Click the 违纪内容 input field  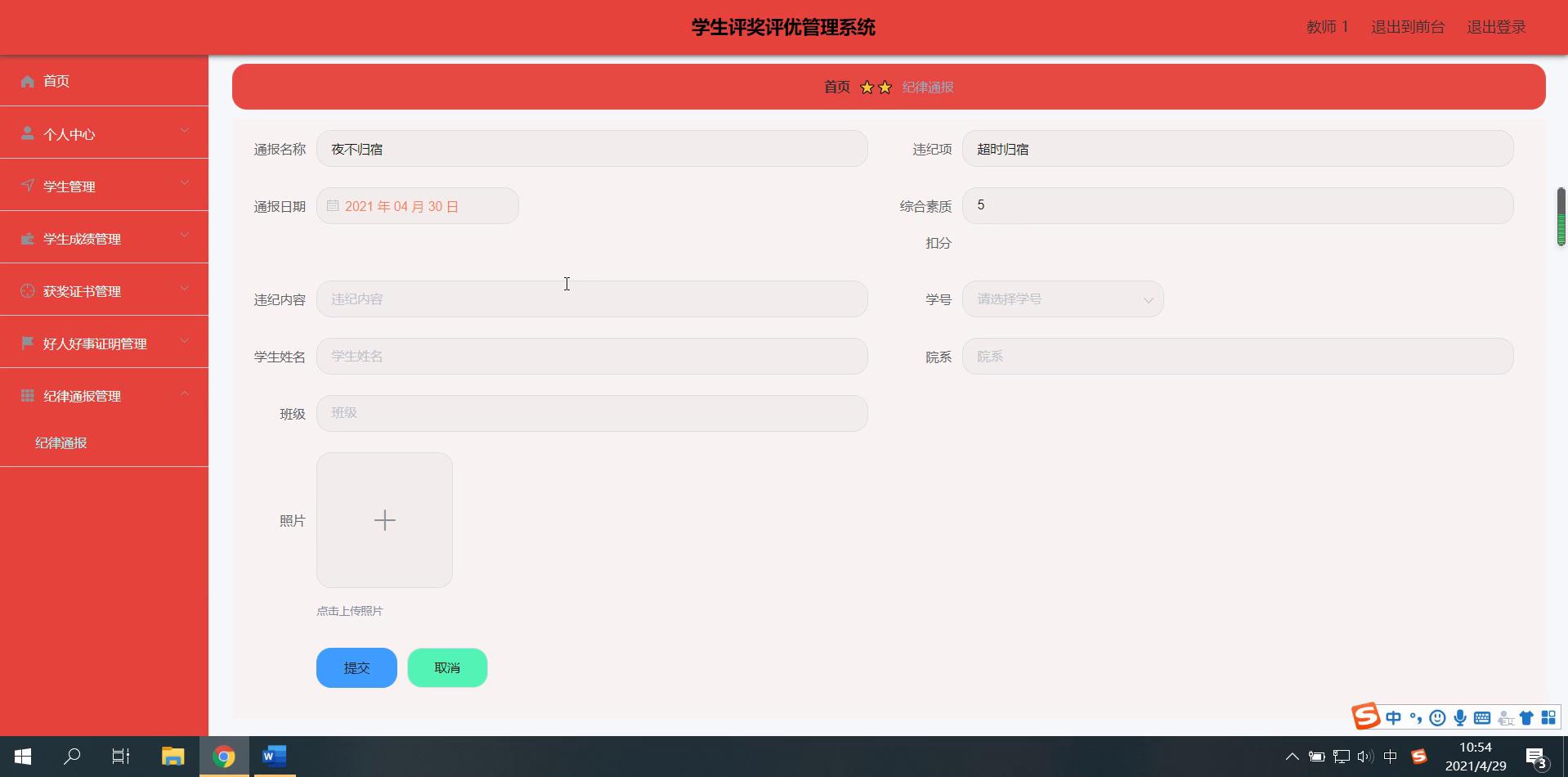pos(591,299)
